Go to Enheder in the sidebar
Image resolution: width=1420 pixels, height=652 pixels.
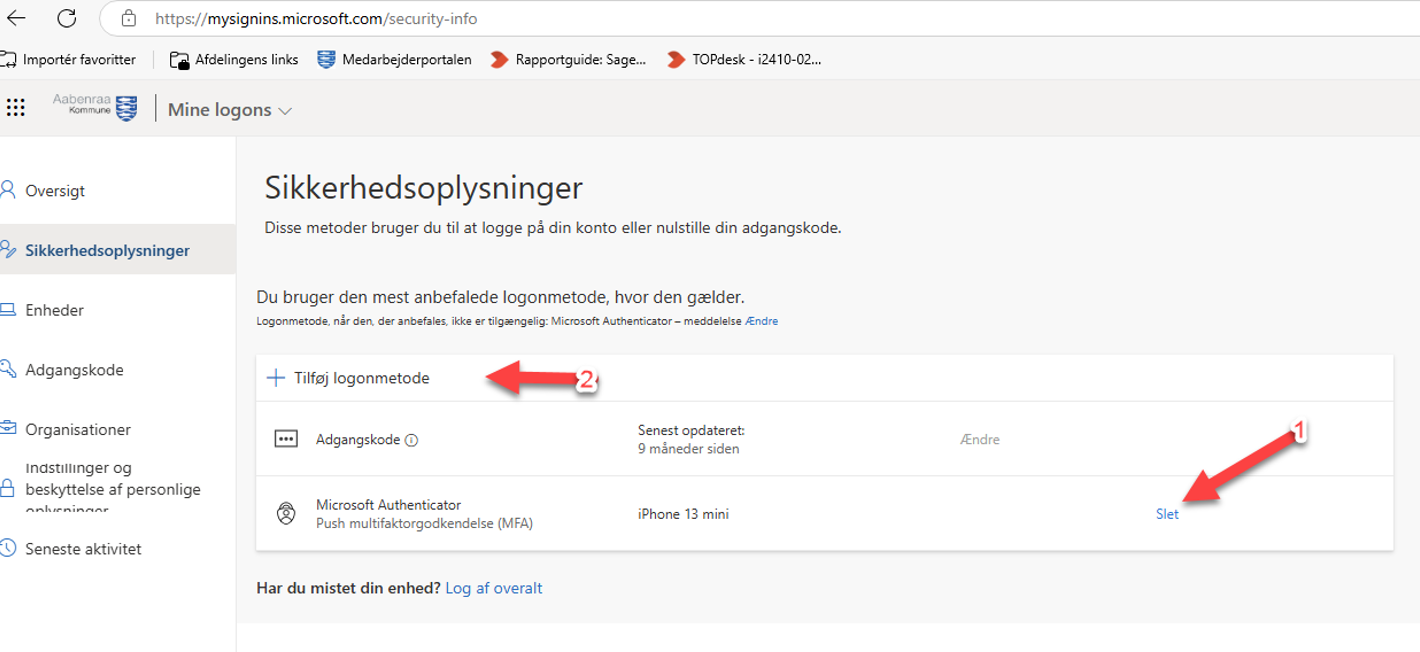pos(55,310)
